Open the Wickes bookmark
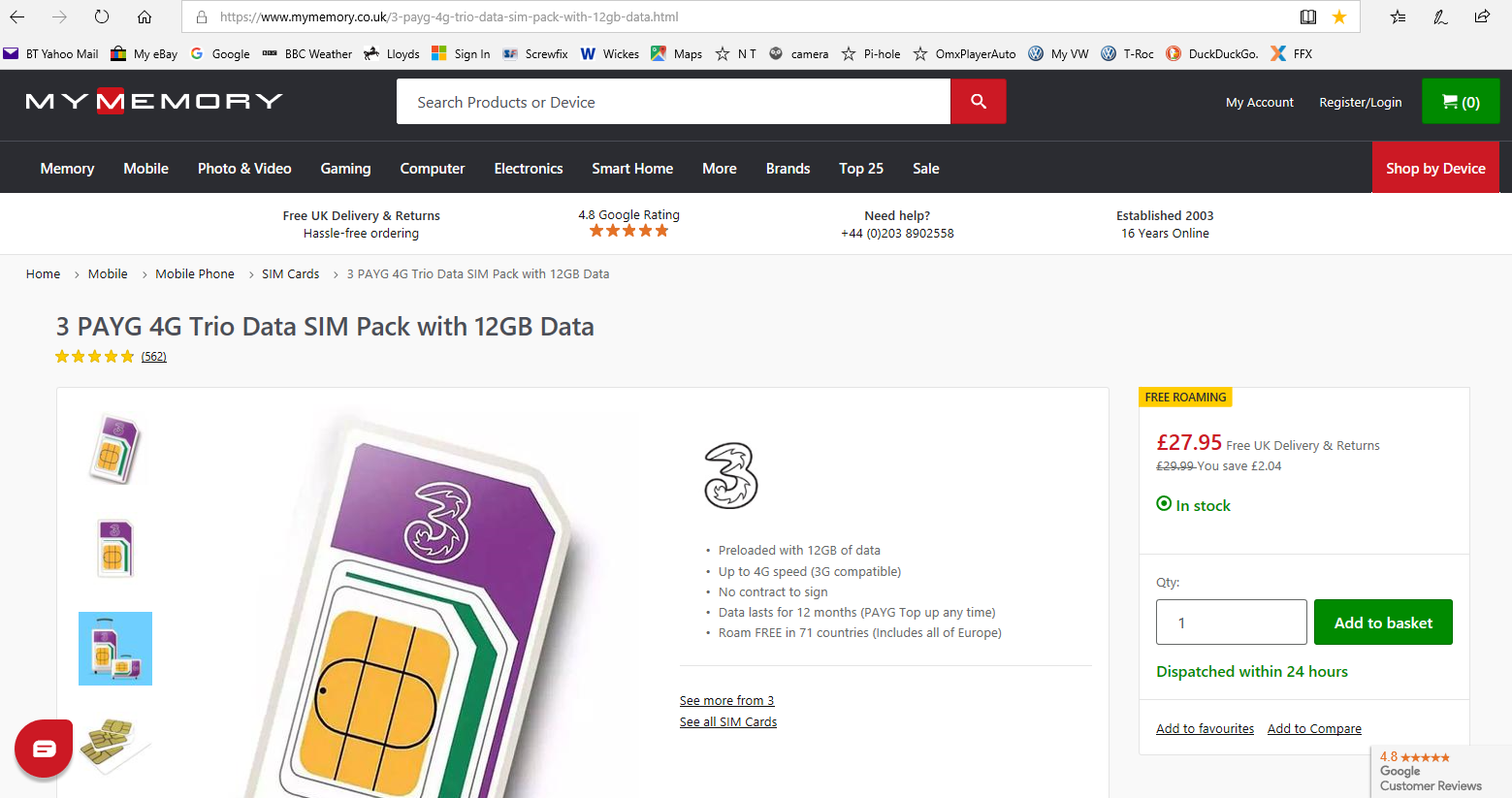This screenshot has width=1512, height=798. 610,54
